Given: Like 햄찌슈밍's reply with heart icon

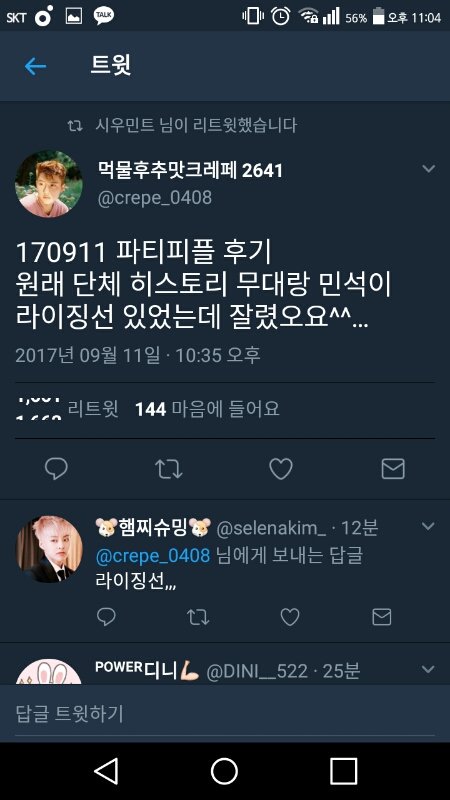Looking at the screenshot, I should [x=290, y=617].
